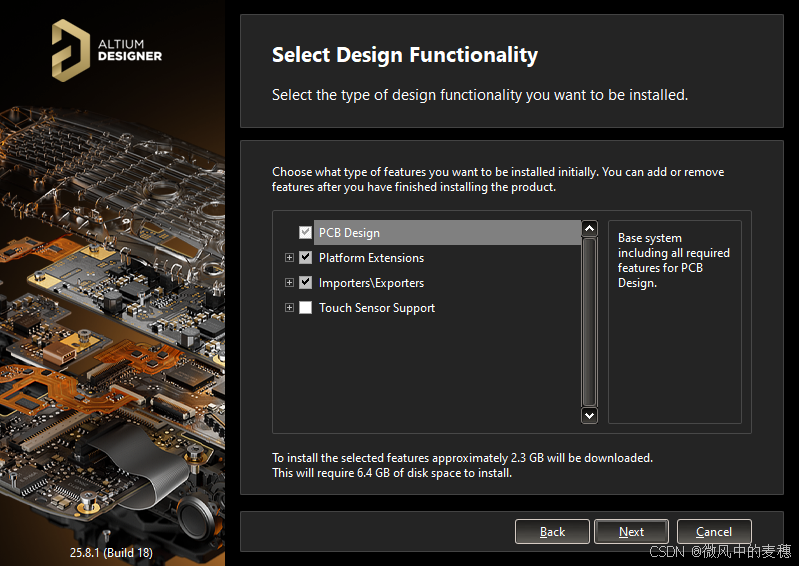The width and height of the screenshot is (799, 566).
Task: Proceed with the Next button
Action: (631, 531)
